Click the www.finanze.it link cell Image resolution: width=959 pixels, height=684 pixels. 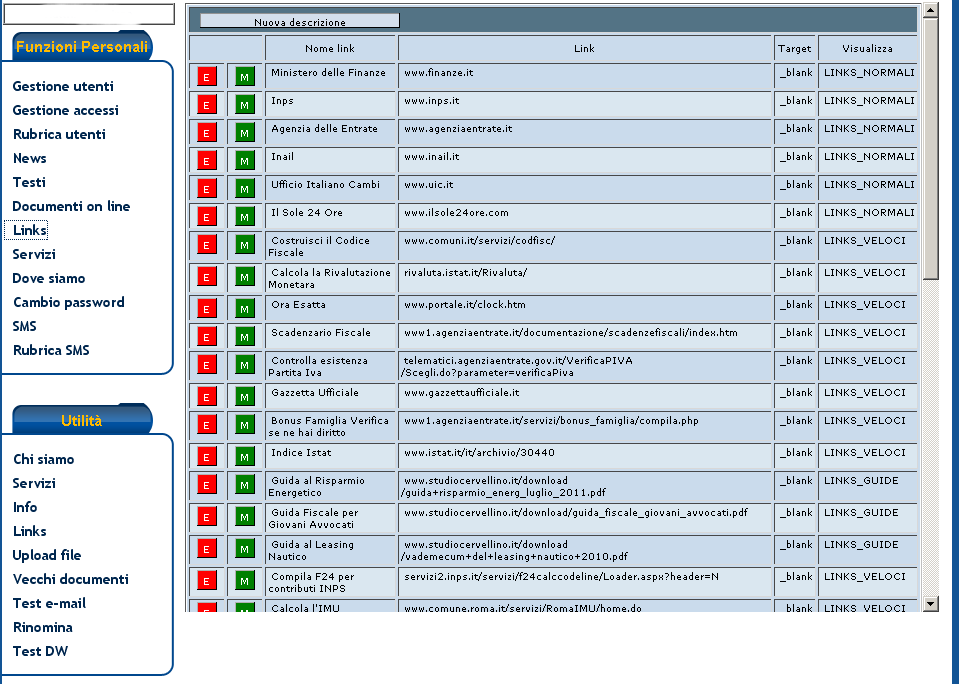tap(585, 76)
